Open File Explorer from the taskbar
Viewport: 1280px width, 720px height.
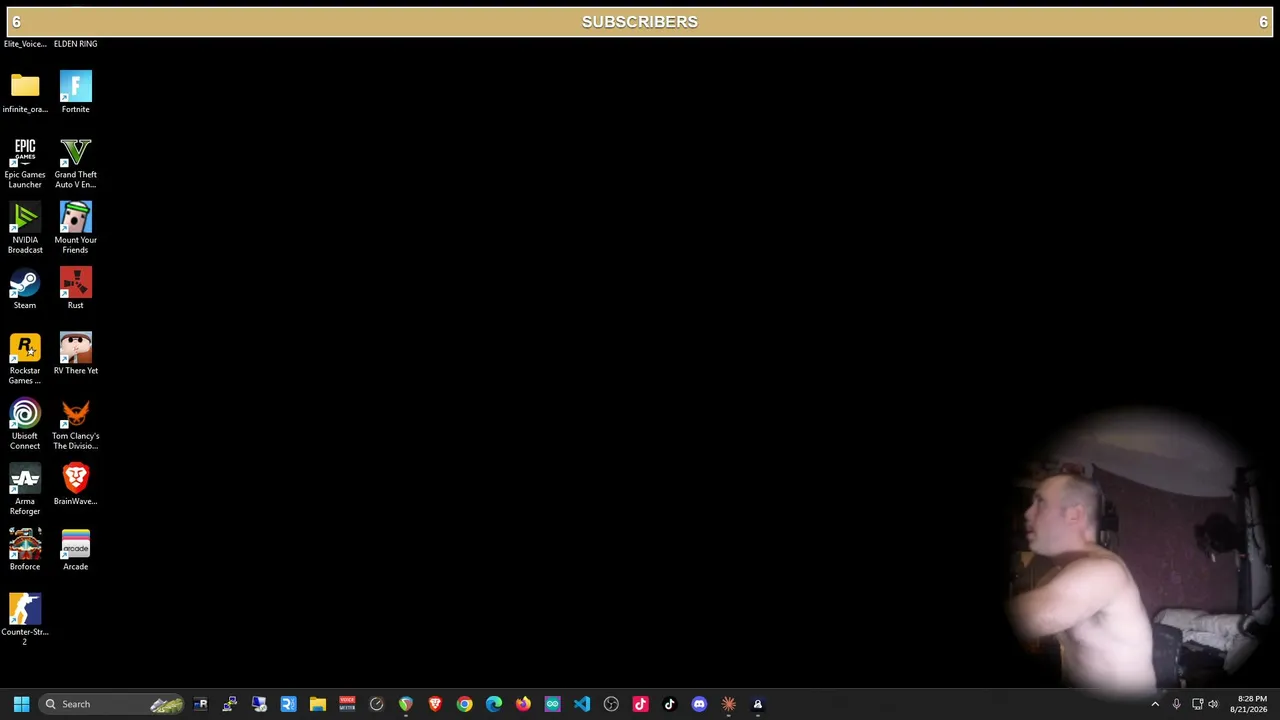pyautogui.click(x=318, y=704)
